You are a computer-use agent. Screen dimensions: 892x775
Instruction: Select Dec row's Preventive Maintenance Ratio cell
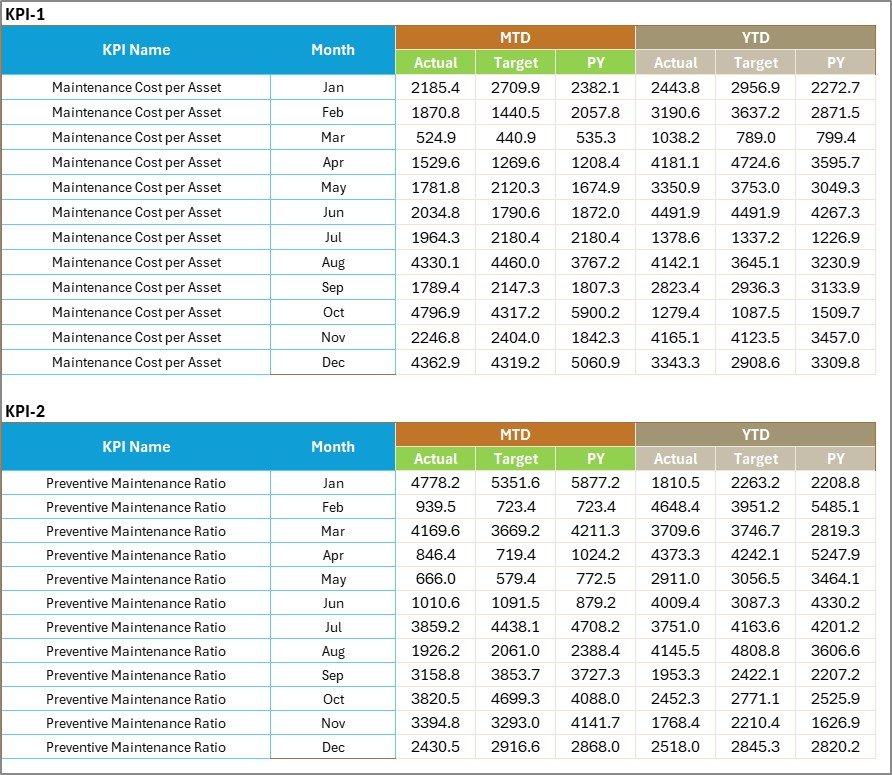click(x=136, y=747)
